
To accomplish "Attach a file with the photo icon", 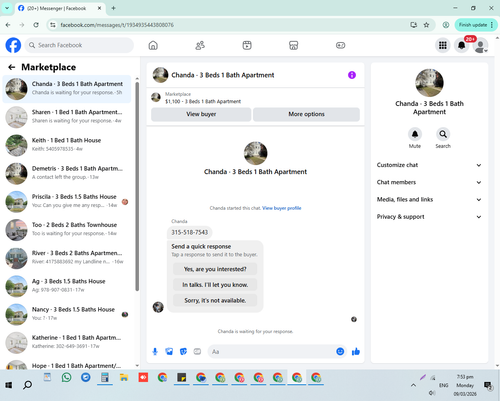I will [x=169, y=351].
